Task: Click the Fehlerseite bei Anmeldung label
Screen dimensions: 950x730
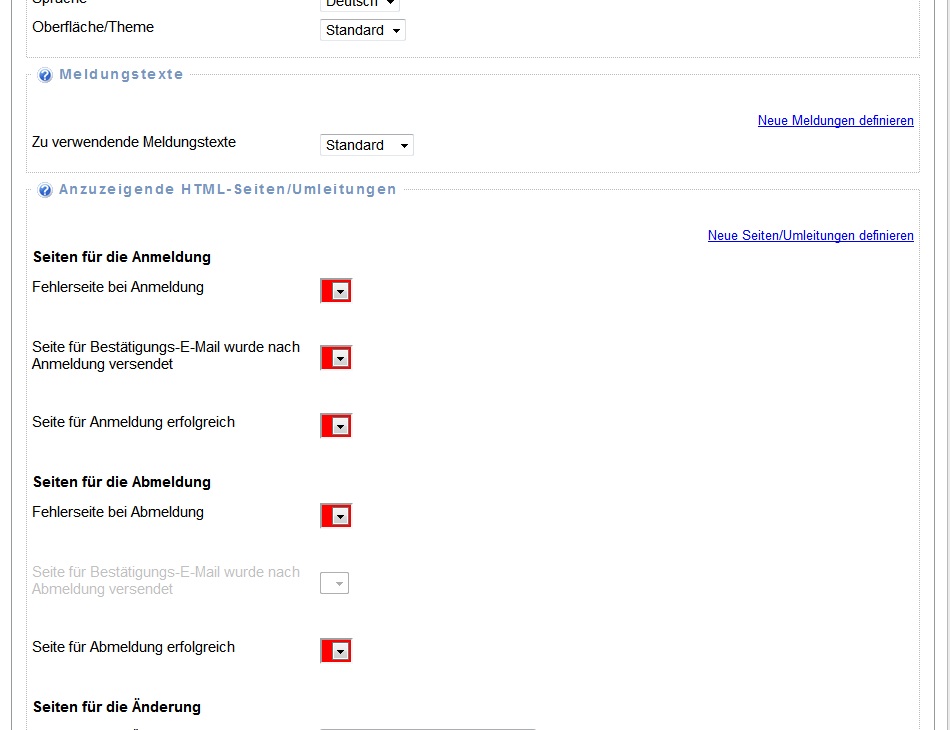Action: pyautogui.click(x=118, y=287)
